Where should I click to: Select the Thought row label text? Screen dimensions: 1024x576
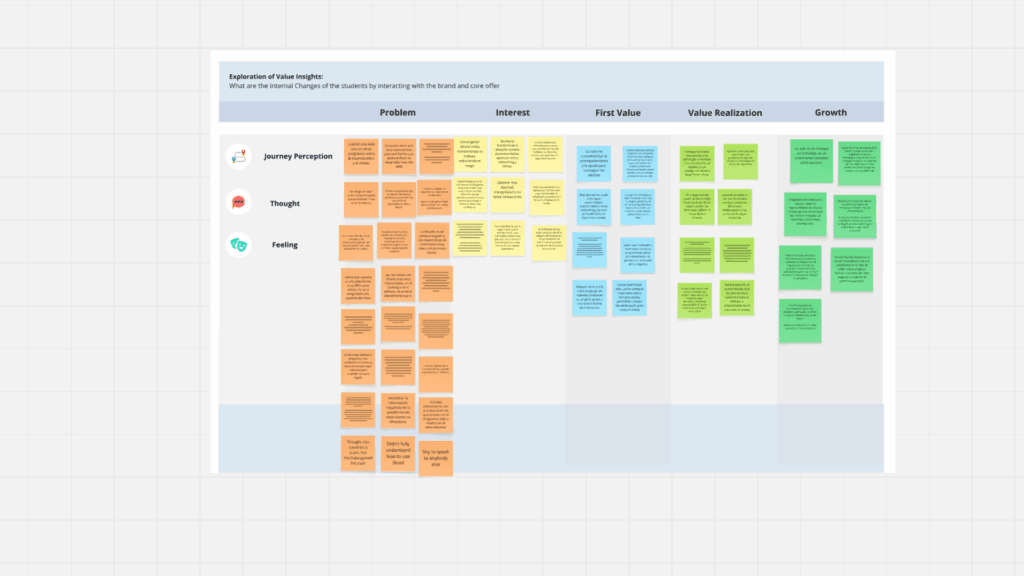(284, 203)
